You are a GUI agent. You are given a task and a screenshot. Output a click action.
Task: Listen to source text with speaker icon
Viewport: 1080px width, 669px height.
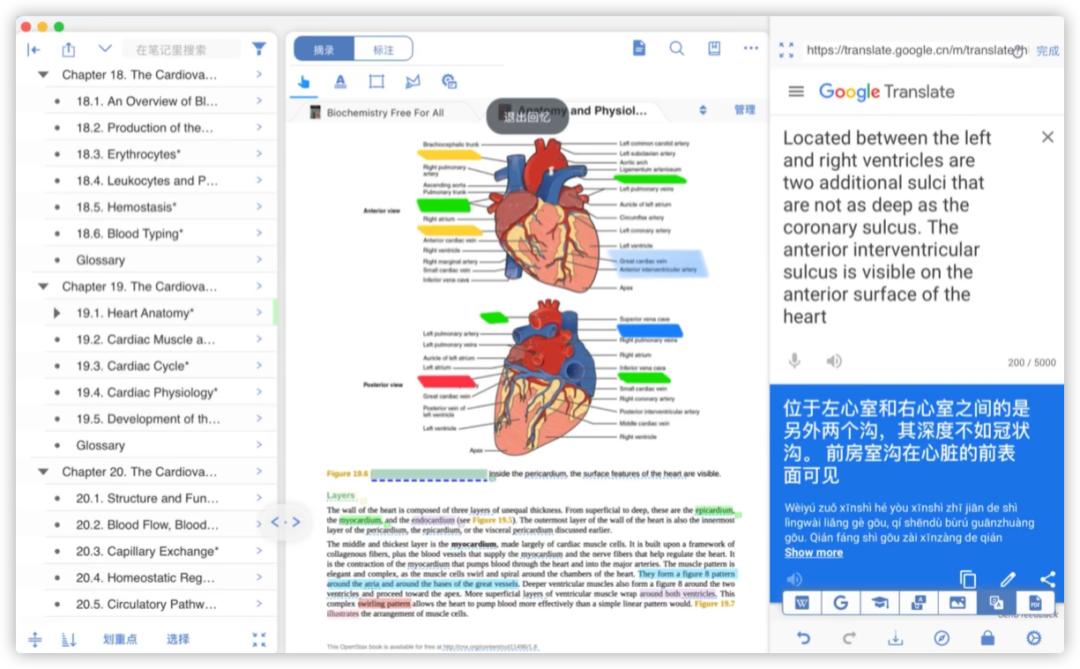point(834,361)
